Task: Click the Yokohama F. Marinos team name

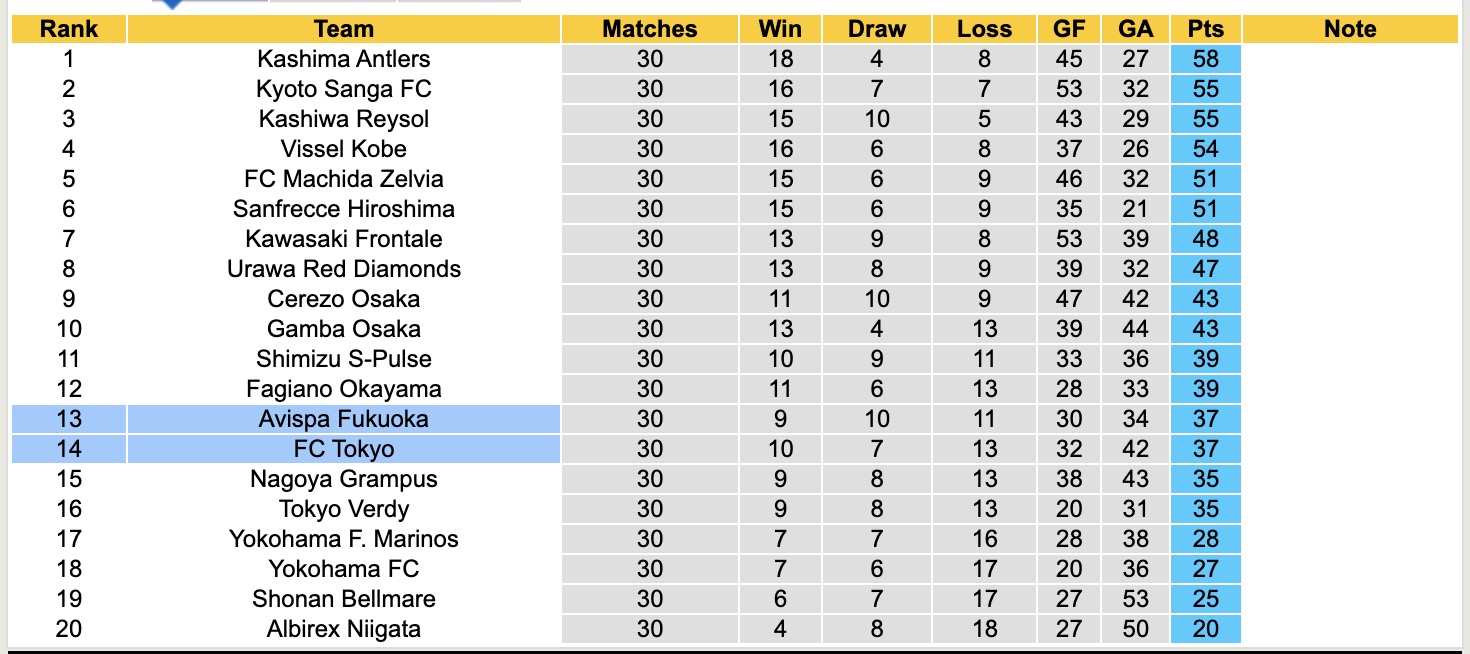Action: pos(343,539)
